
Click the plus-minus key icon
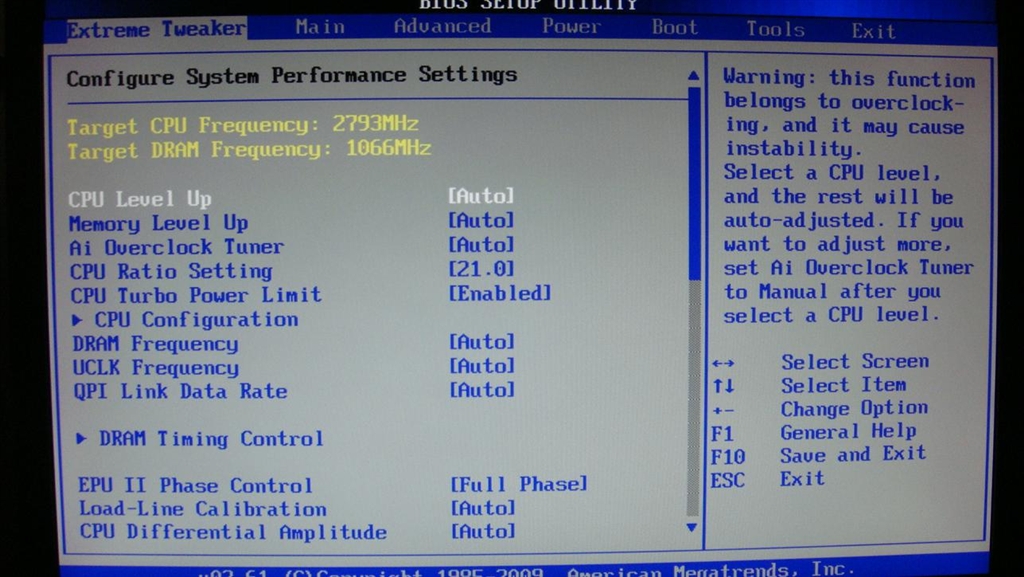click(x=724, y=411)
